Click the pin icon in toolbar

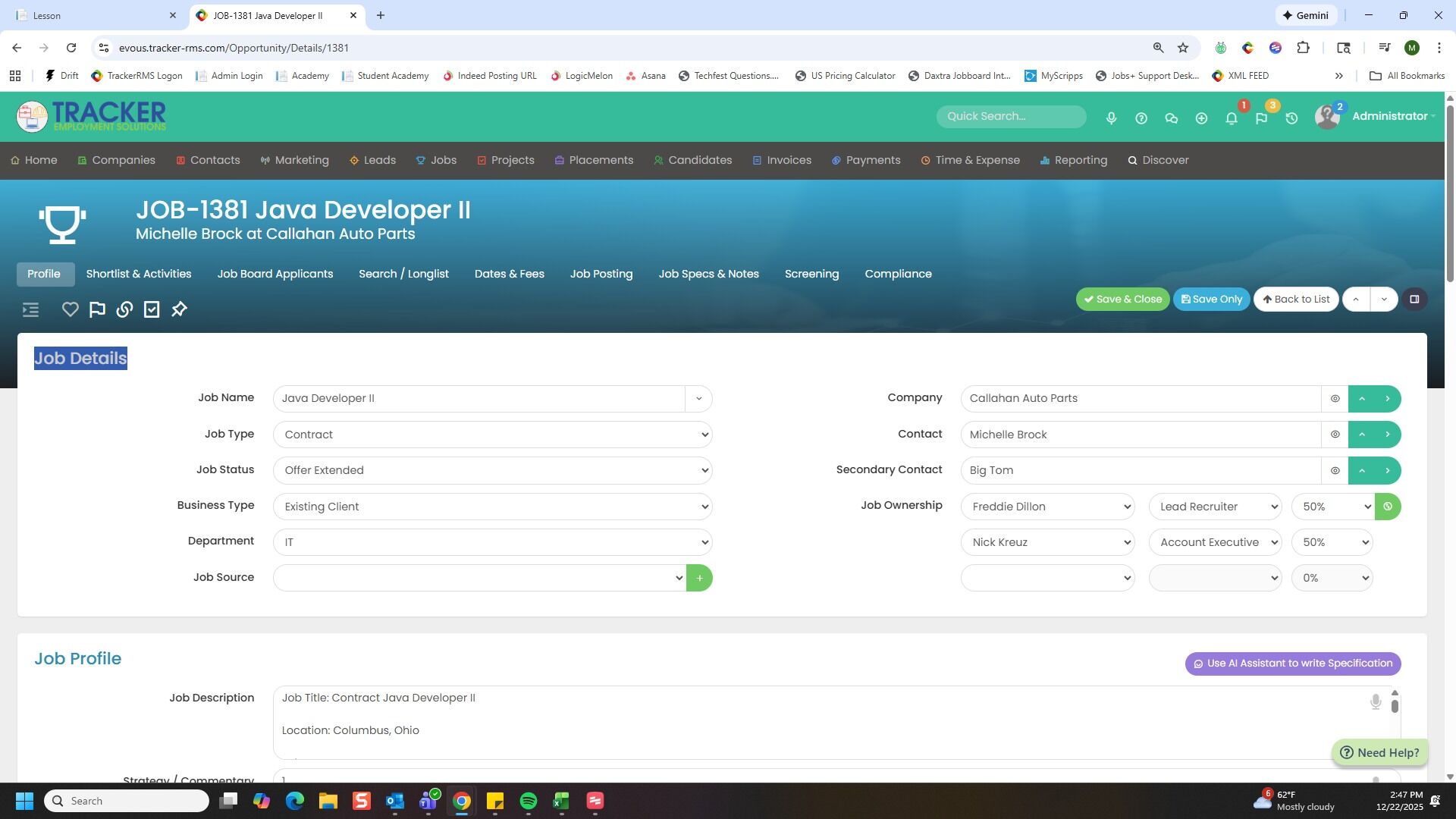pos(179,309)
